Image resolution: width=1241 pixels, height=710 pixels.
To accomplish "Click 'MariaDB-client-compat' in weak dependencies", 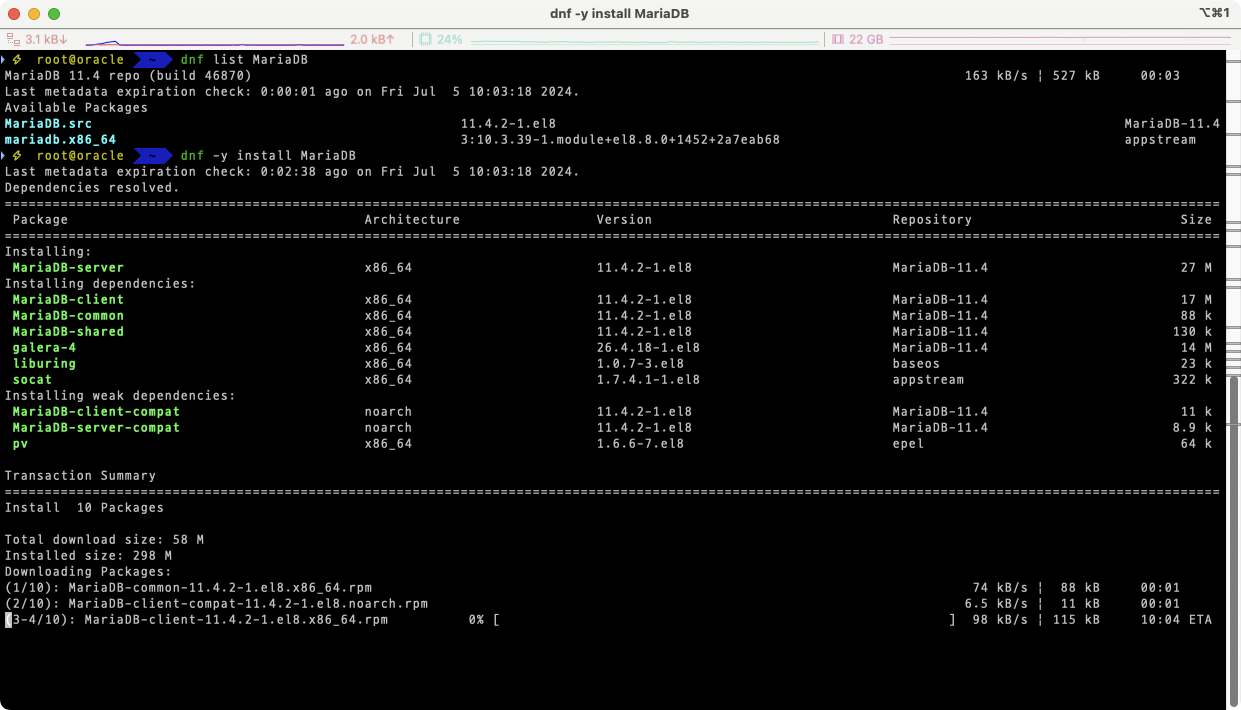I will (96, 412).
